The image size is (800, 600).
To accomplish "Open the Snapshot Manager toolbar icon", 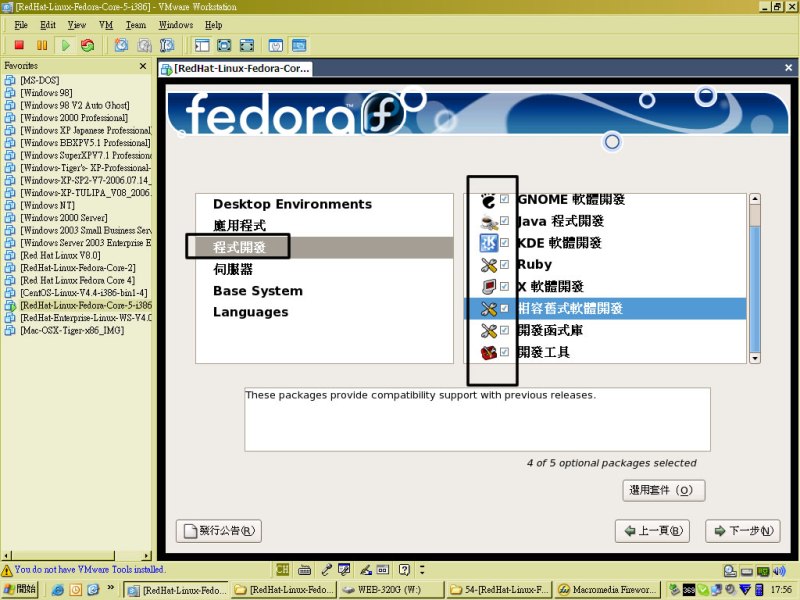I will pyautogui.click(x=167, y=45).
